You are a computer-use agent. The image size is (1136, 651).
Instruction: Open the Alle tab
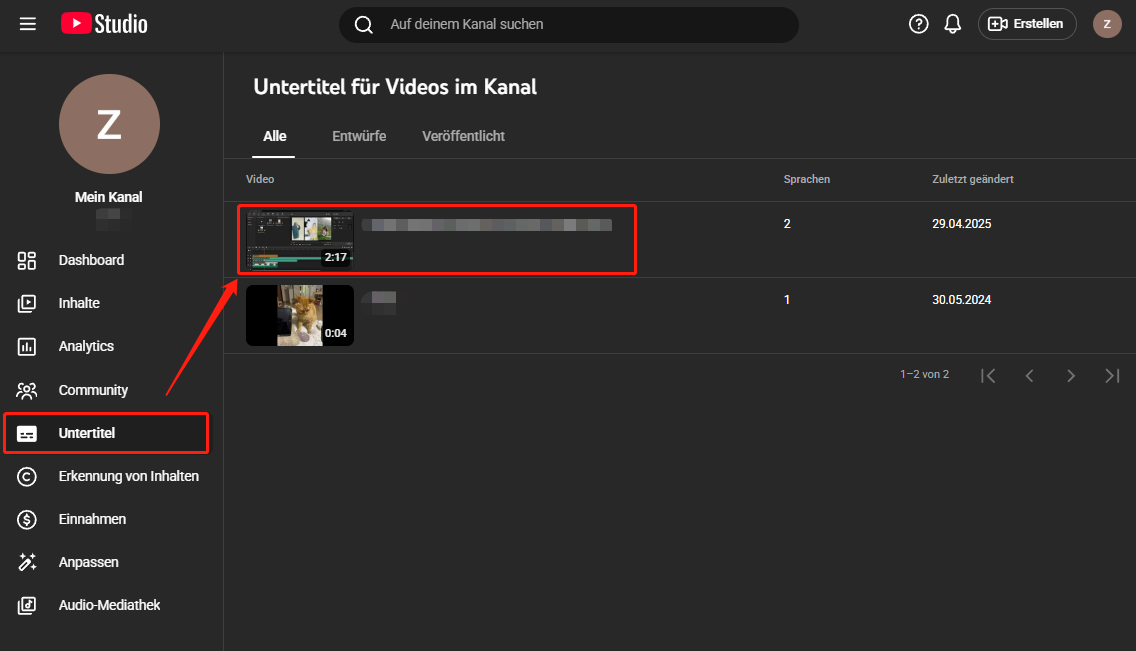pos(274,135)
